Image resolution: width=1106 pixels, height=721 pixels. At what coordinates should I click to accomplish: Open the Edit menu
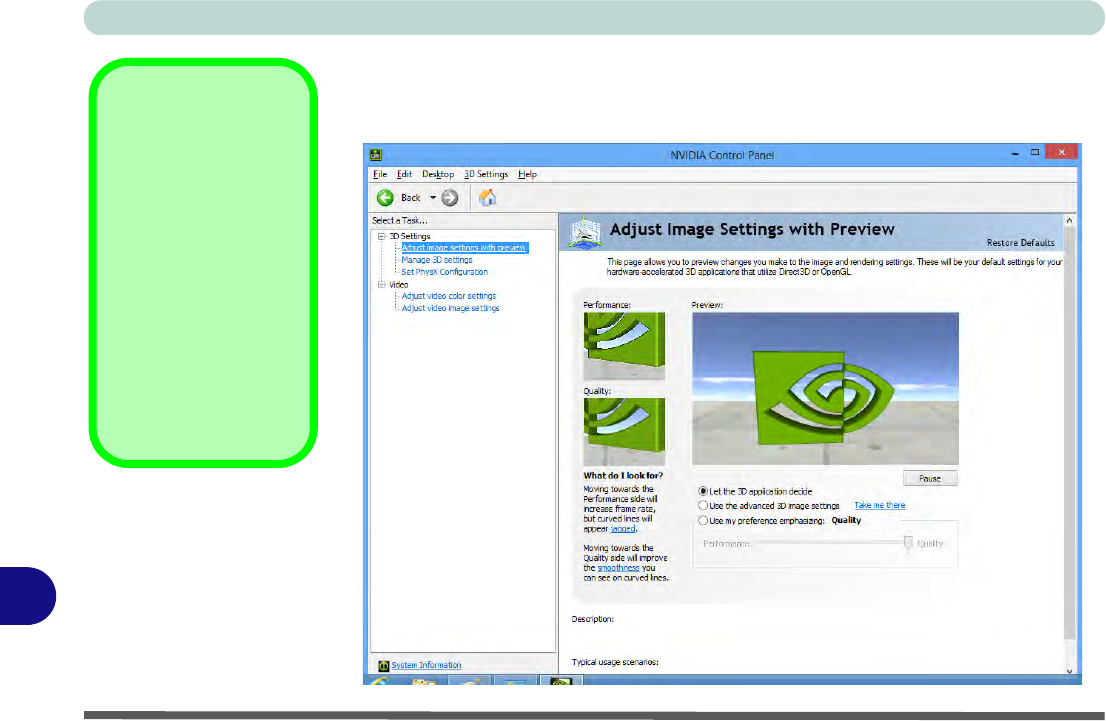click(x=404, y=174)
